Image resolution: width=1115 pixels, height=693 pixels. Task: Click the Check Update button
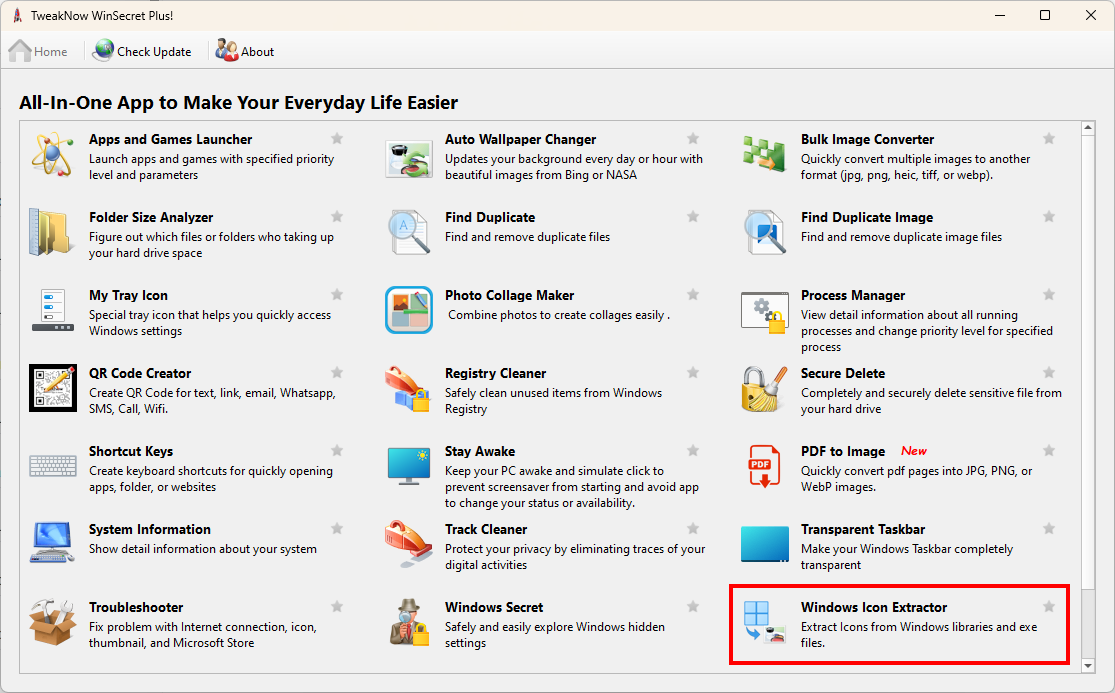tap(142, 50)
